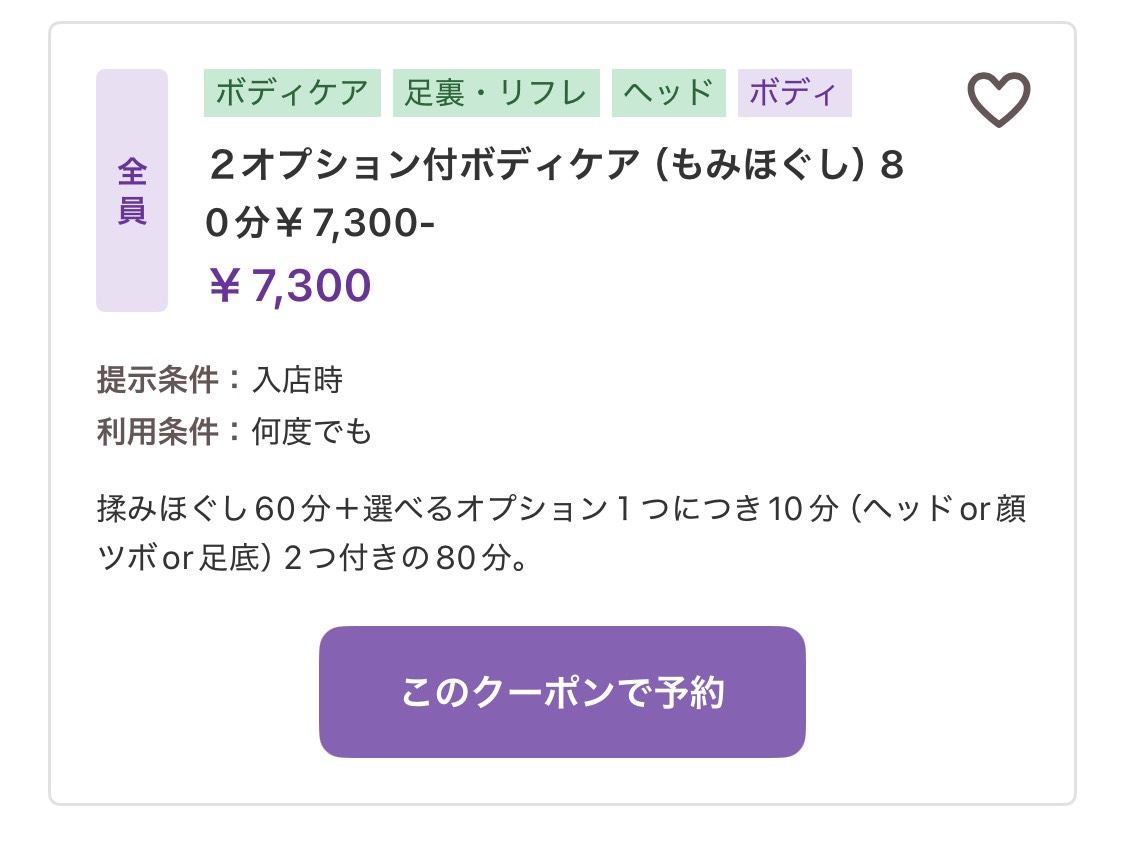The height and width of the screenshot is (841, 1125).
Task: Click the 何度でも usage value
Action: click(x=311, y=432)
